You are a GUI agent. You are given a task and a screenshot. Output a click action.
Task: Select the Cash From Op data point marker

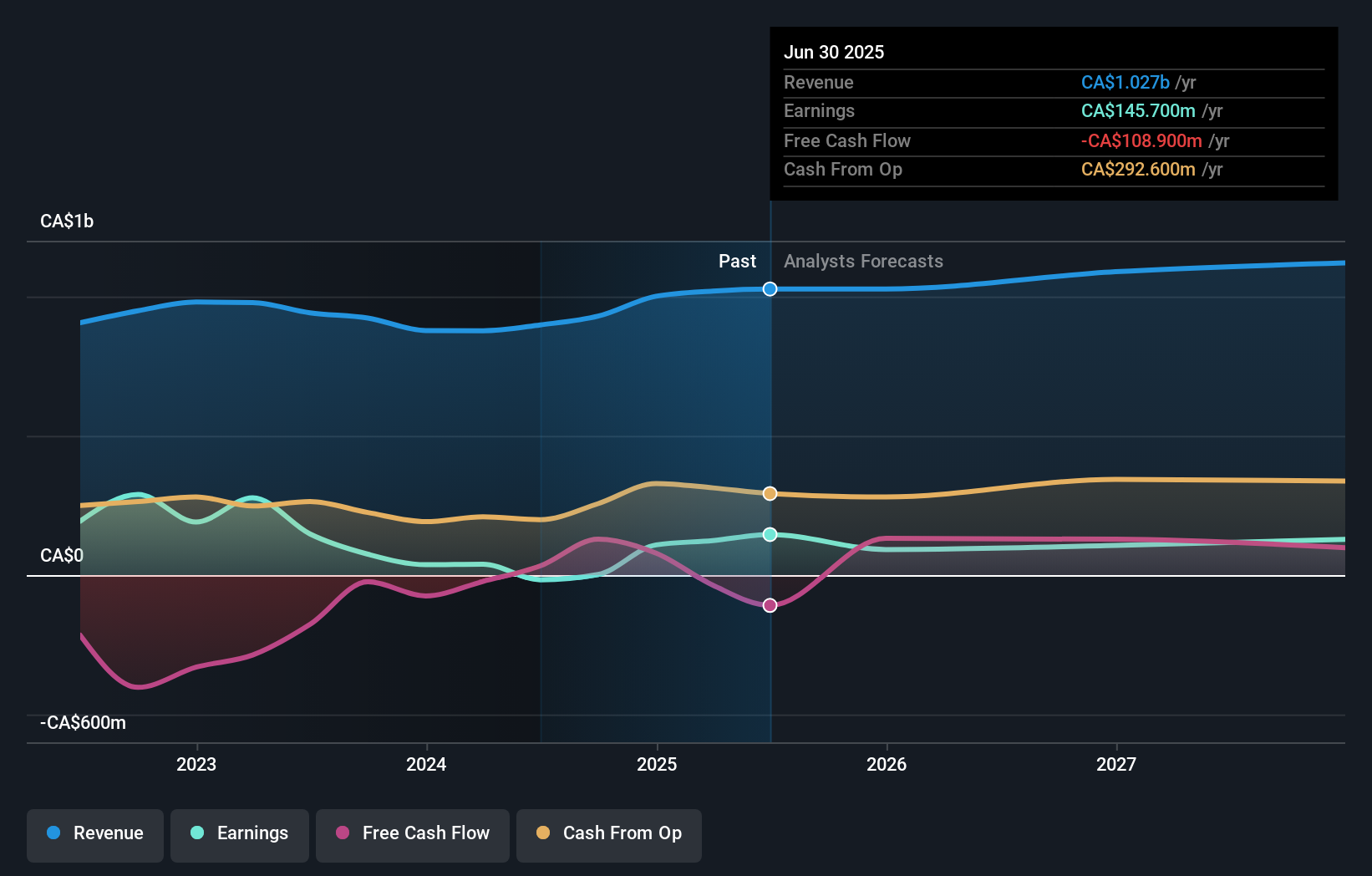click(770, 494)
